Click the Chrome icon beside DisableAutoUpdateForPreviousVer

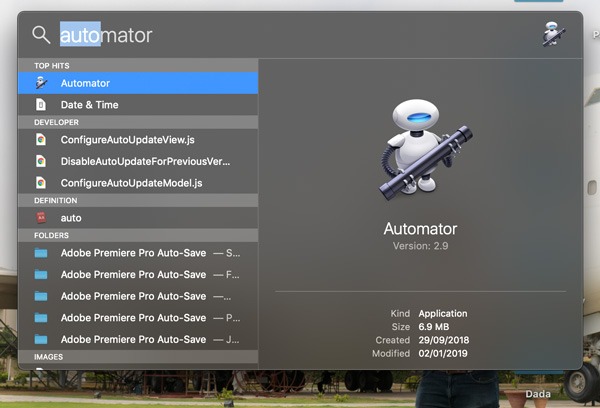point(41,161)
